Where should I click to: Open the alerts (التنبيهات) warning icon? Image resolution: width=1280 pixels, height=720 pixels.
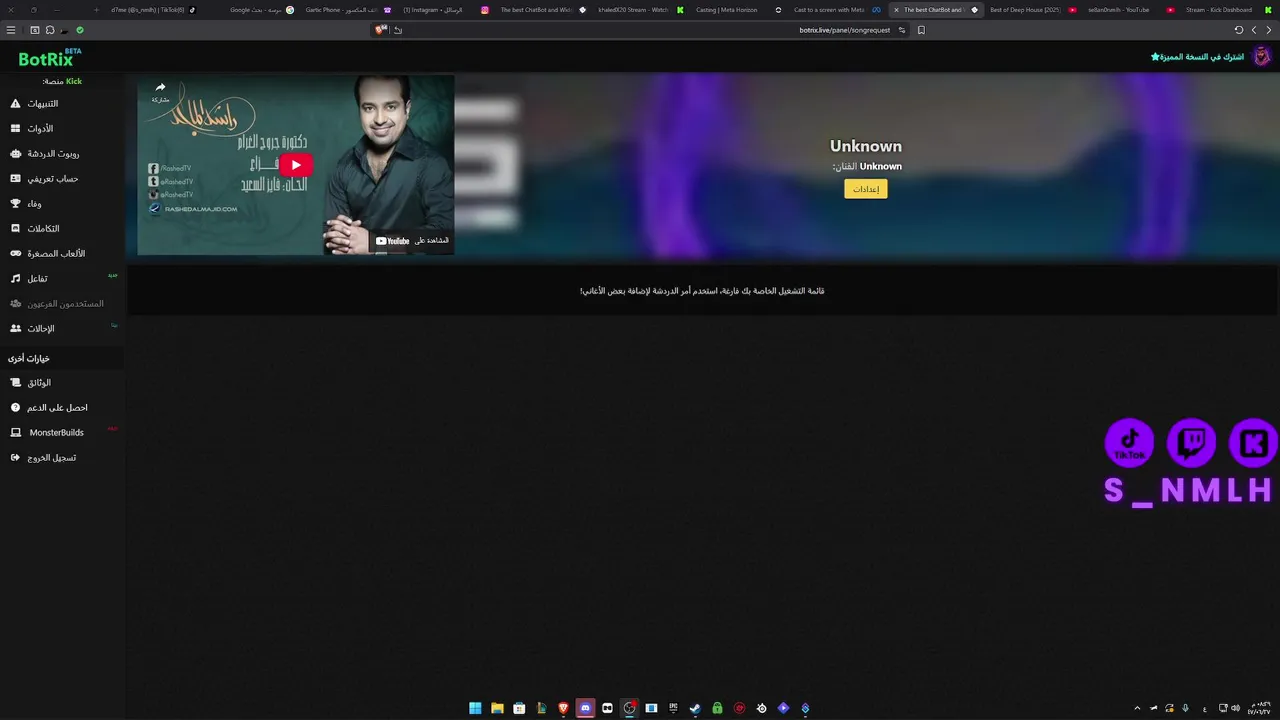pos(15,104)
